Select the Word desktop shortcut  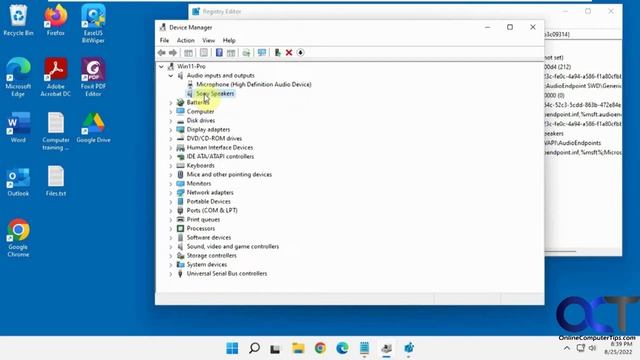coord(18,127)
